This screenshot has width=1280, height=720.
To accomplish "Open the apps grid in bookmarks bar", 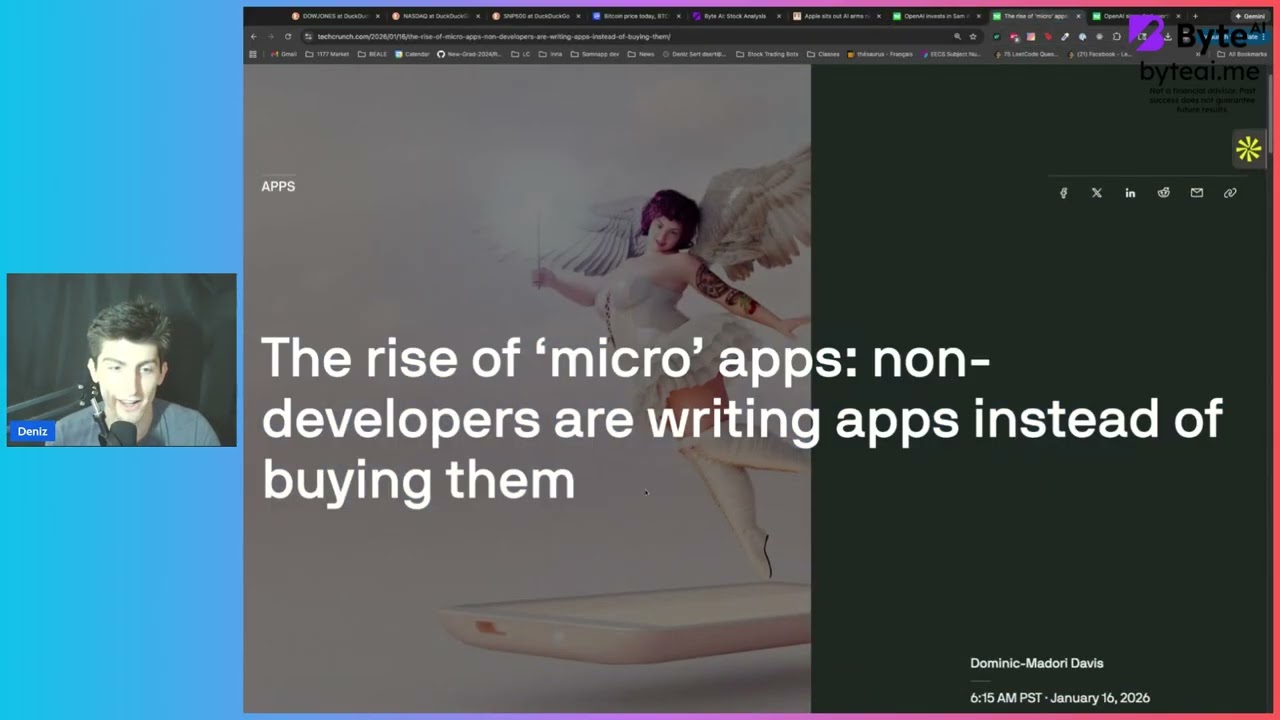I will click(x=253, y=54).
